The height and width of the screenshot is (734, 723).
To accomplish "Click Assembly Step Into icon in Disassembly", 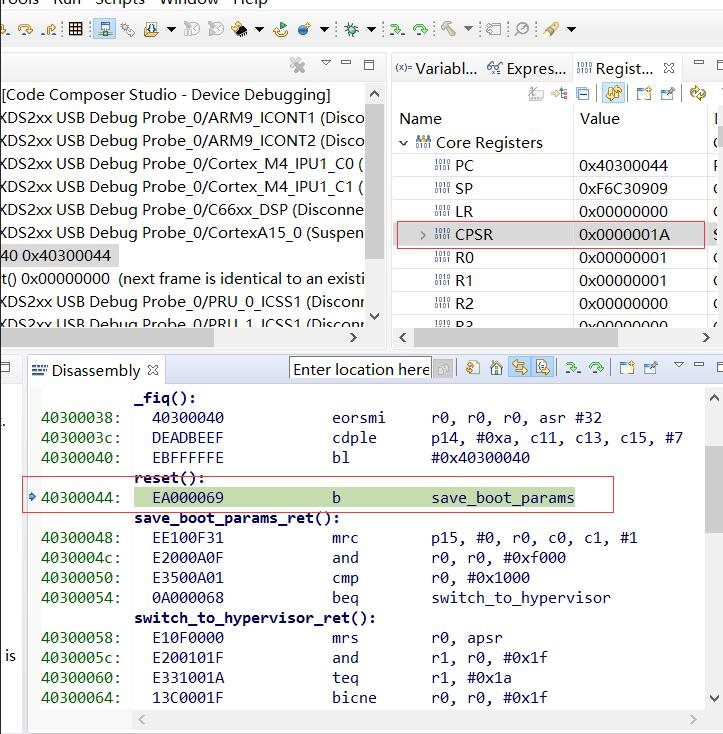I will click(x=573, y=368).
